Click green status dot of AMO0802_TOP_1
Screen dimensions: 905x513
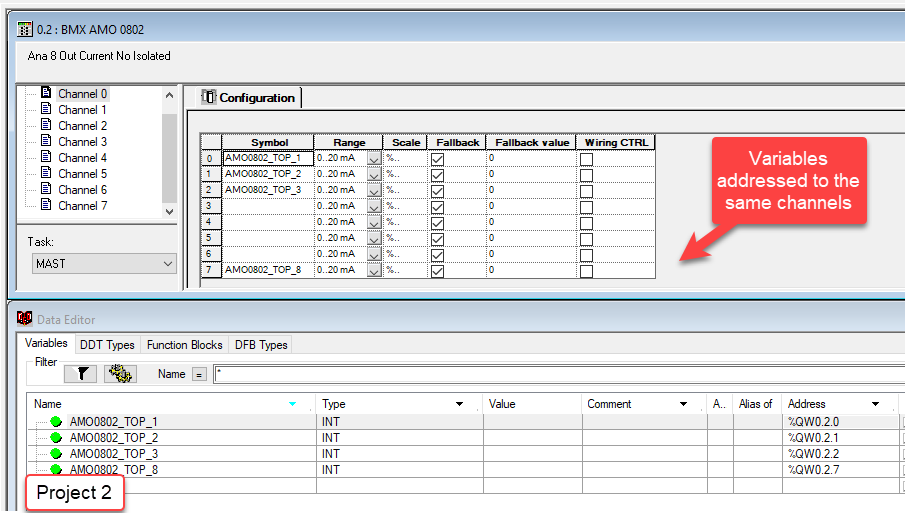(56, 422)
